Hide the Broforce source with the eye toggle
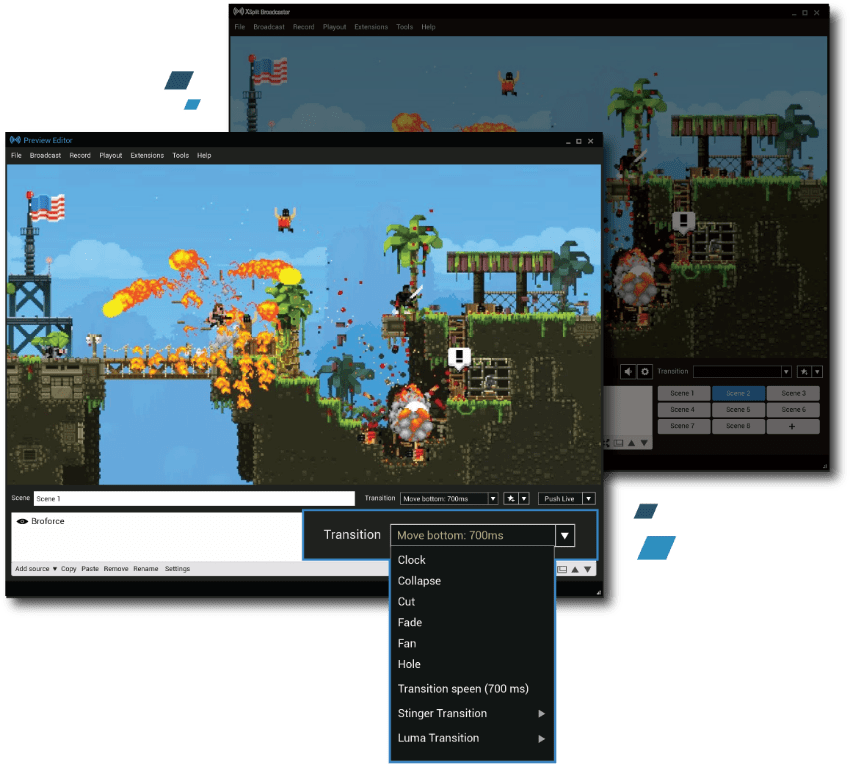 (x=24, y=520)
